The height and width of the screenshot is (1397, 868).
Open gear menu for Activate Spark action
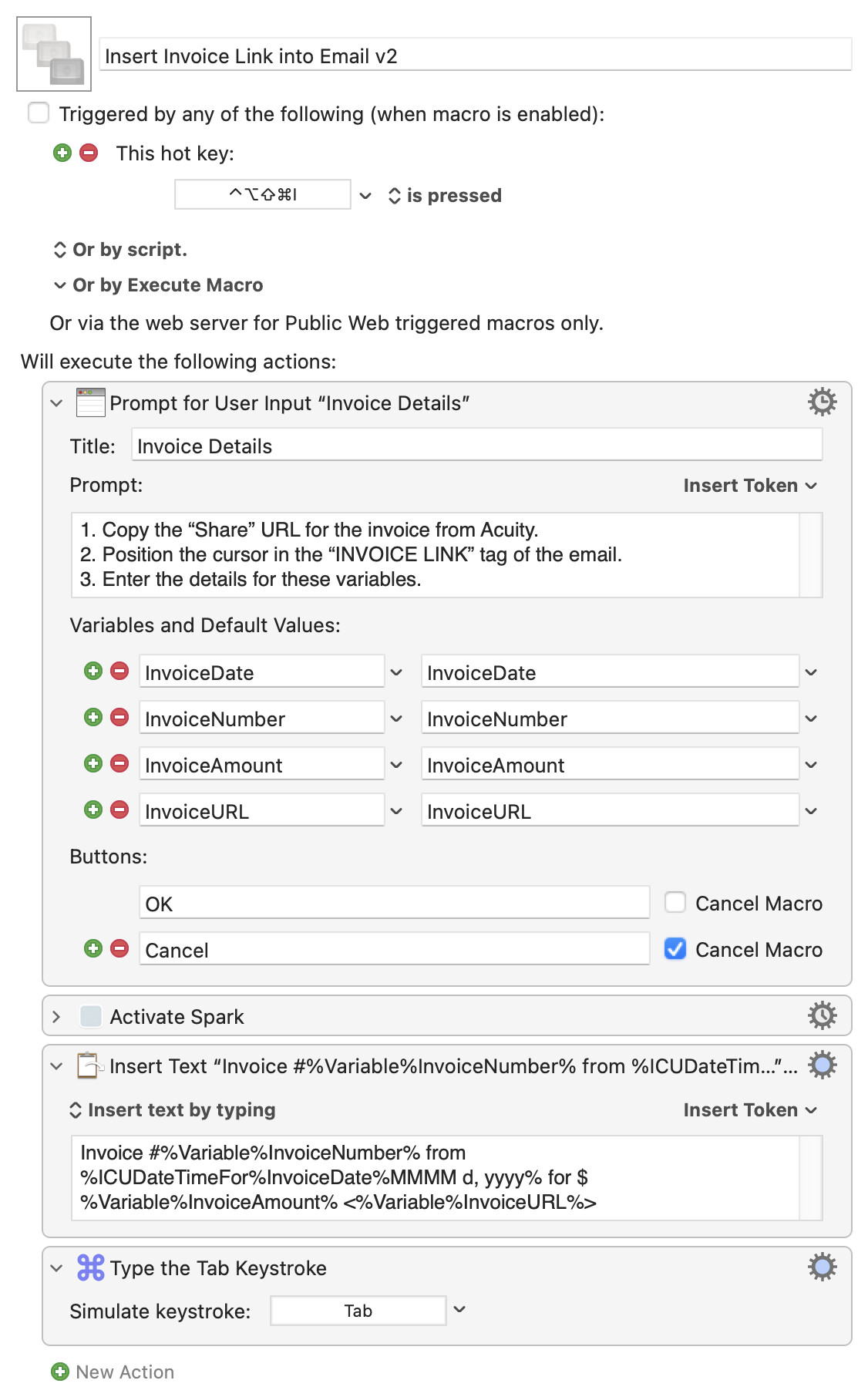click(822, 1015)
